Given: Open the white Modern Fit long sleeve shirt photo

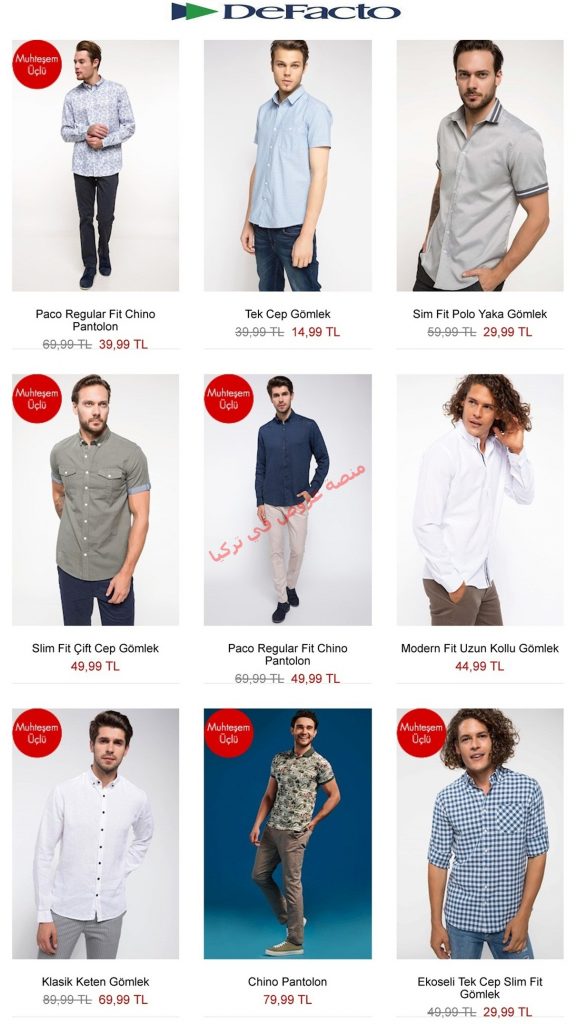Looking at the screenshot, I should click(480, 500).
